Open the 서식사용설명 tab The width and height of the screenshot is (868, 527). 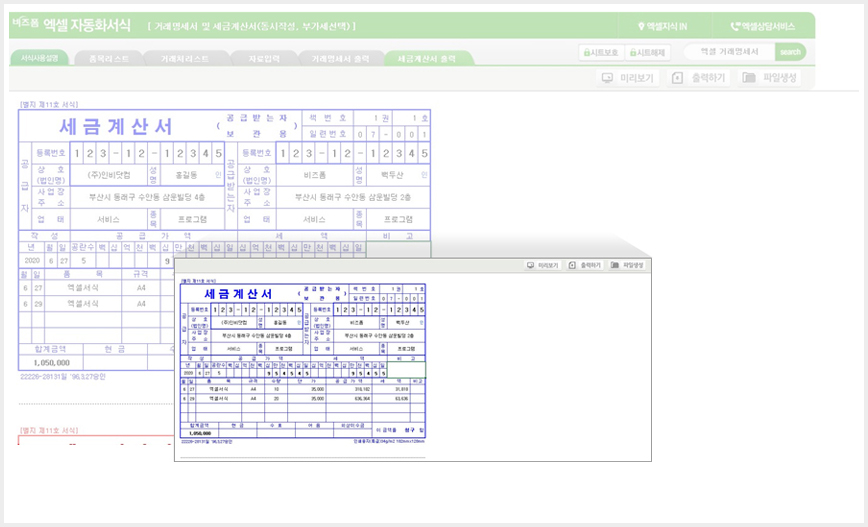pyautogui.click(x=39, y=58)
